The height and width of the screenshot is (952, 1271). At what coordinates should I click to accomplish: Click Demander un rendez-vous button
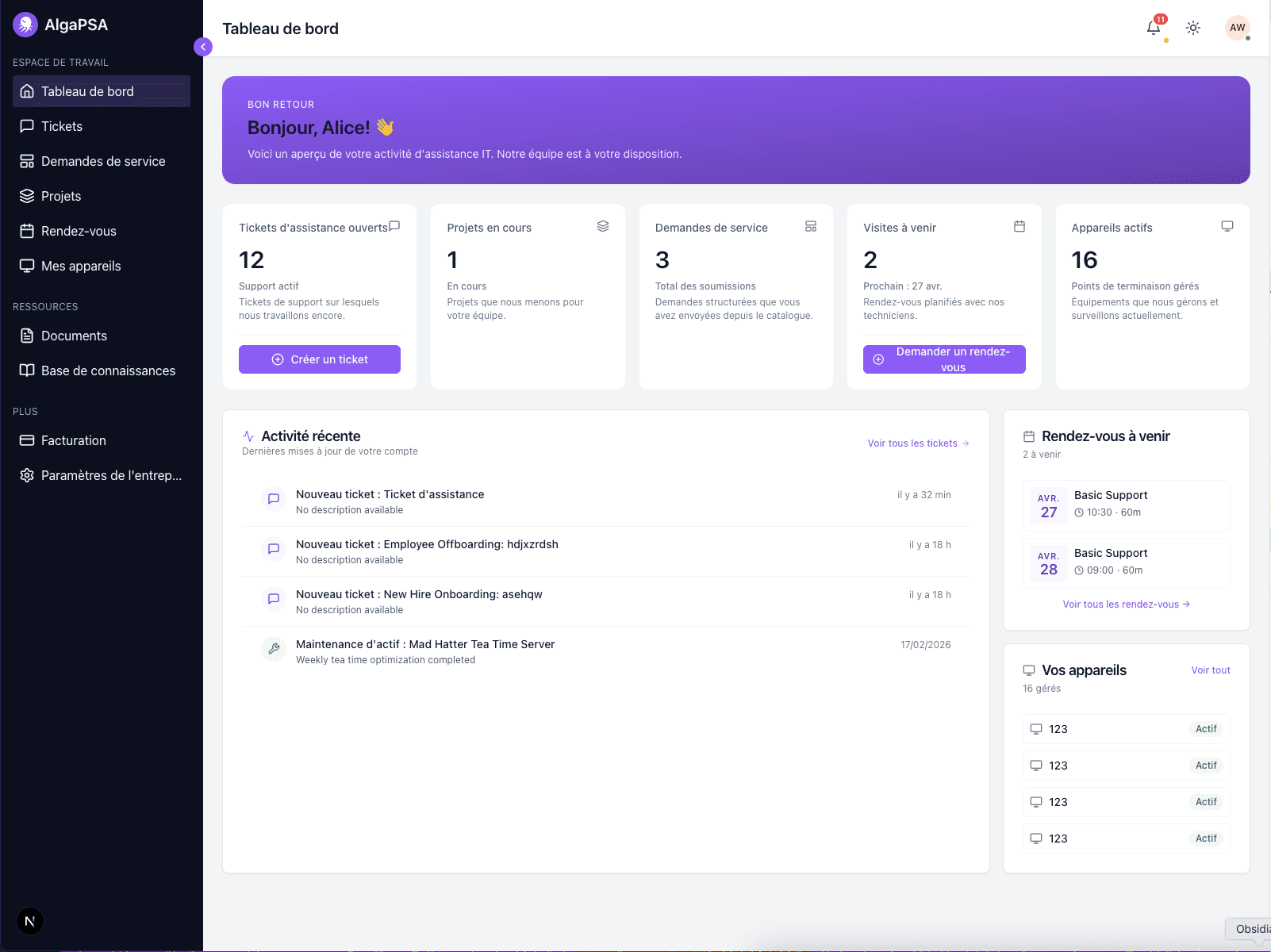(x=944, y=359)
